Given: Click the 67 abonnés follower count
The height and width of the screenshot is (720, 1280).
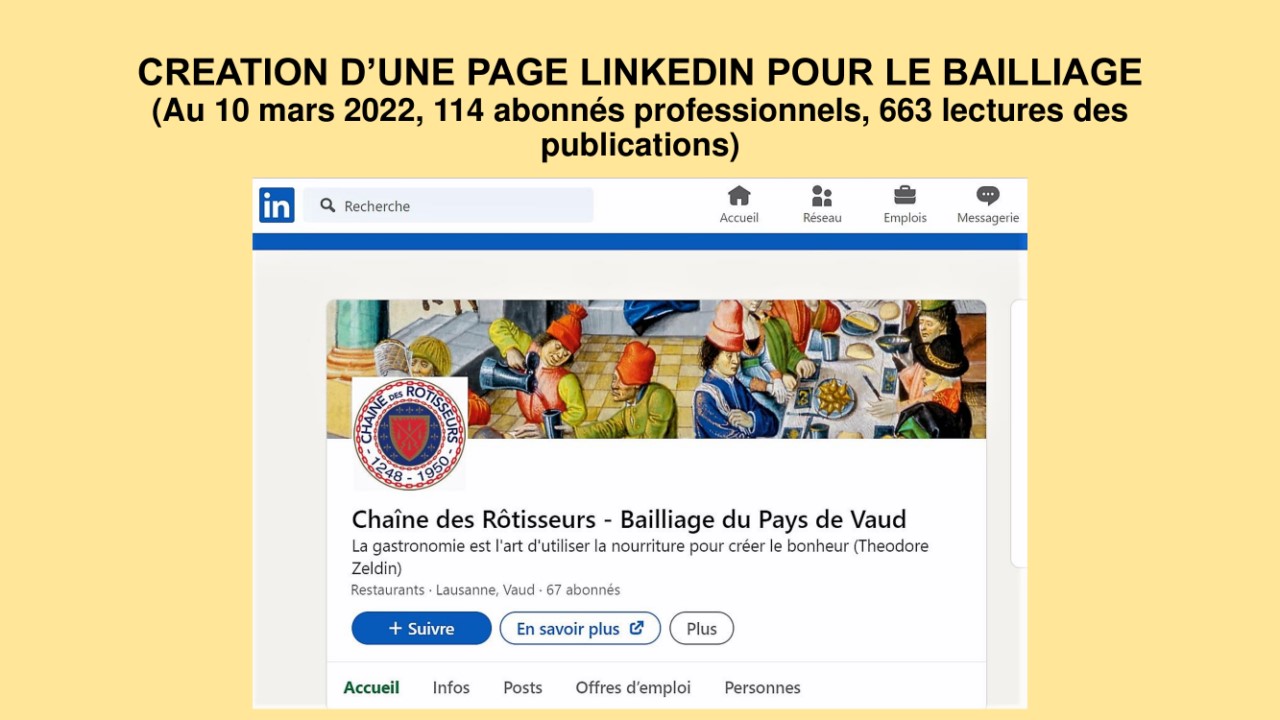Looking at the screenshot, I should tap(583, 590).
